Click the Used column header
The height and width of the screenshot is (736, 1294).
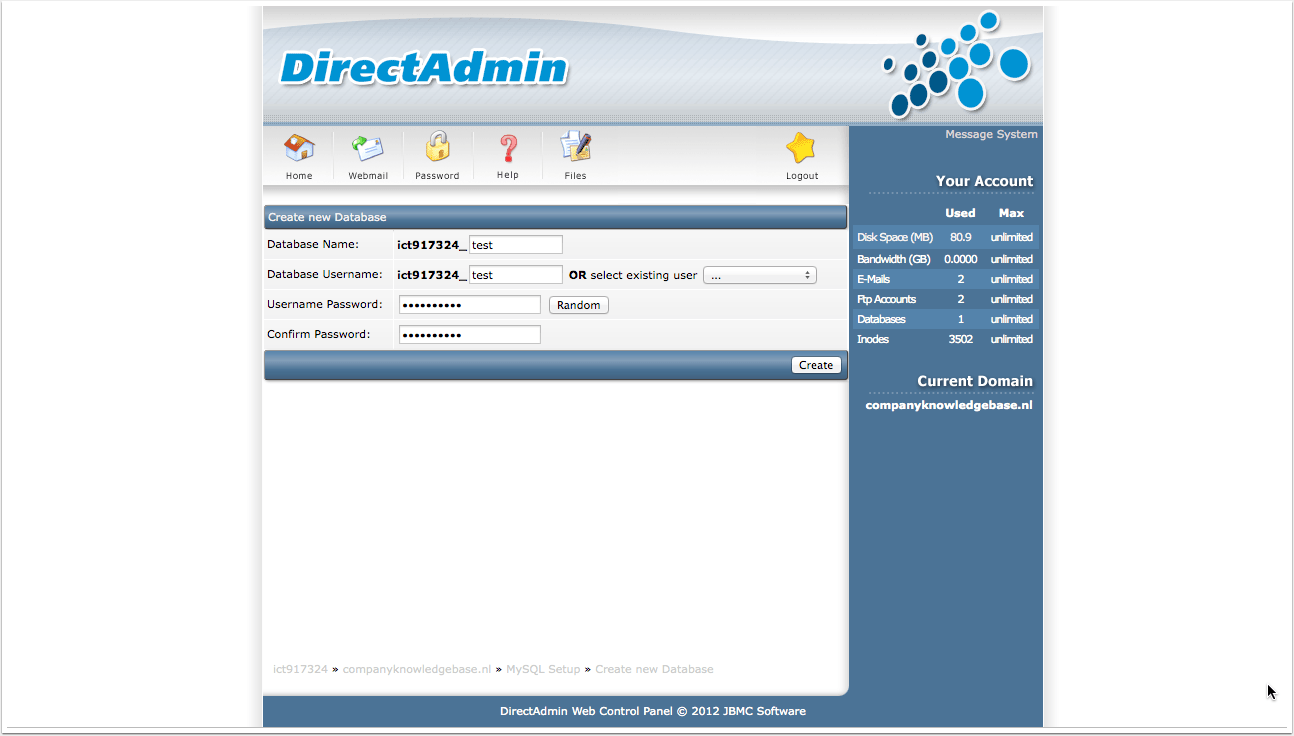coord(960,213)
